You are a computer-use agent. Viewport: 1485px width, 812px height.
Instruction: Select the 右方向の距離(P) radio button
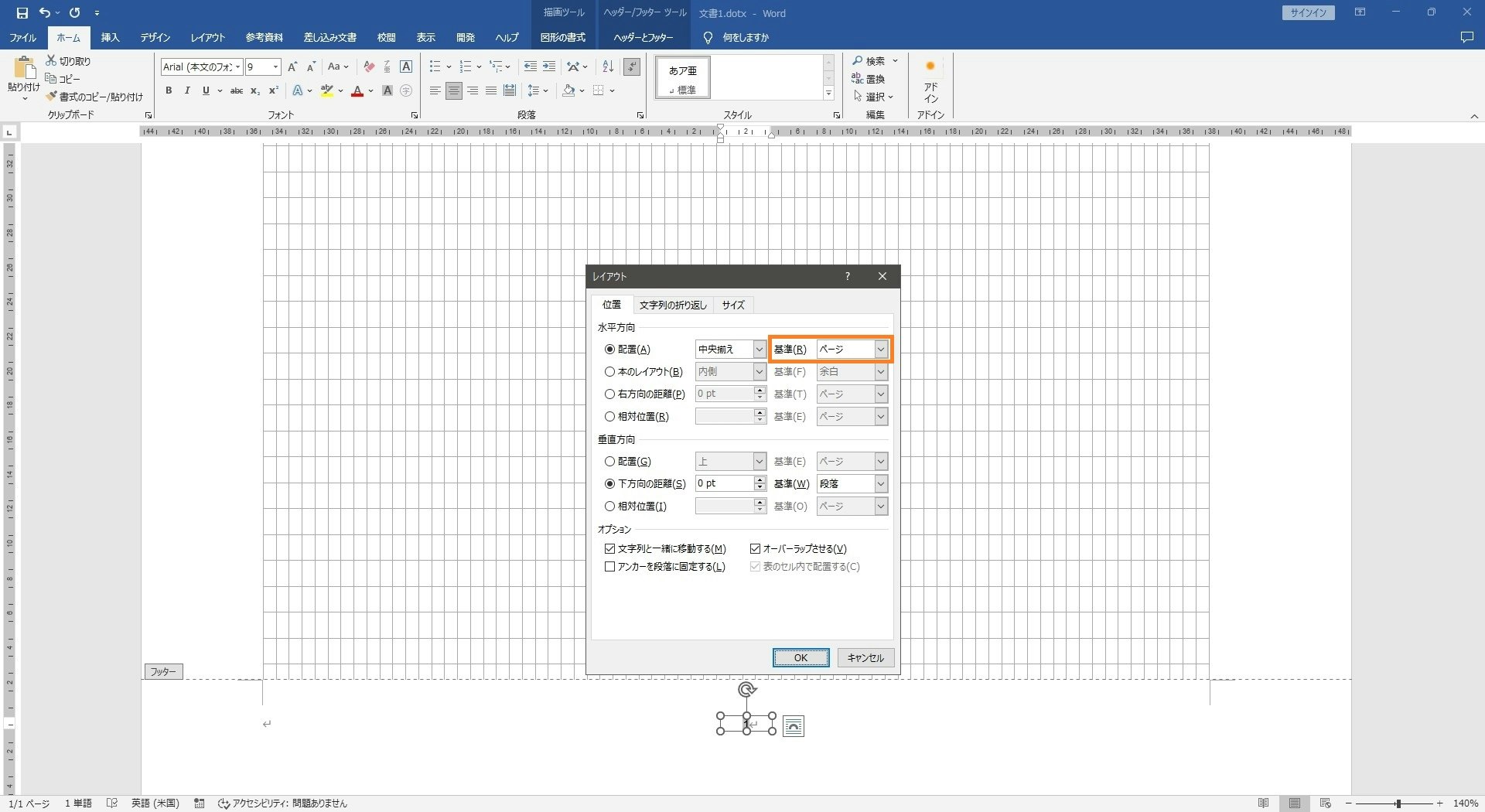pos(609,394)
